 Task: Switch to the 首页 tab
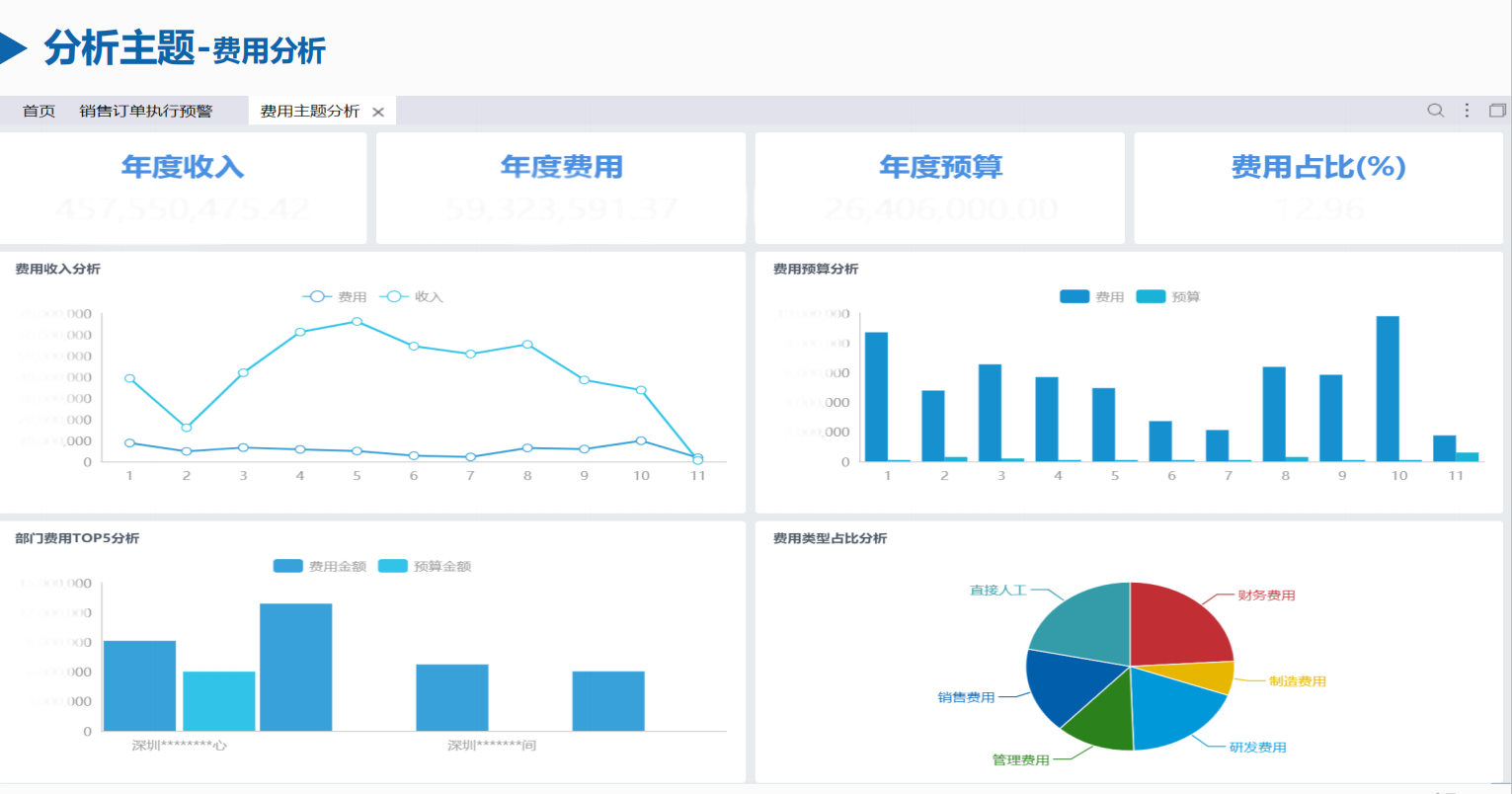(x=39, y=111)
